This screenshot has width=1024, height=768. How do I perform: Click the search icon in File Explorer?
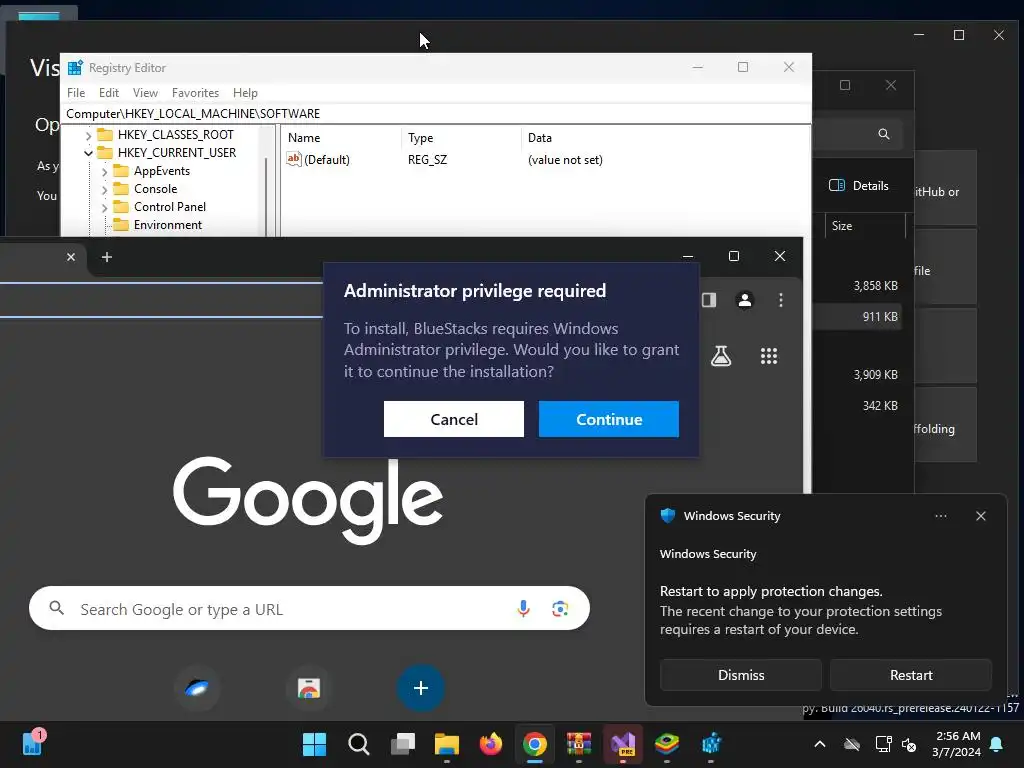[x=884, y=134]
